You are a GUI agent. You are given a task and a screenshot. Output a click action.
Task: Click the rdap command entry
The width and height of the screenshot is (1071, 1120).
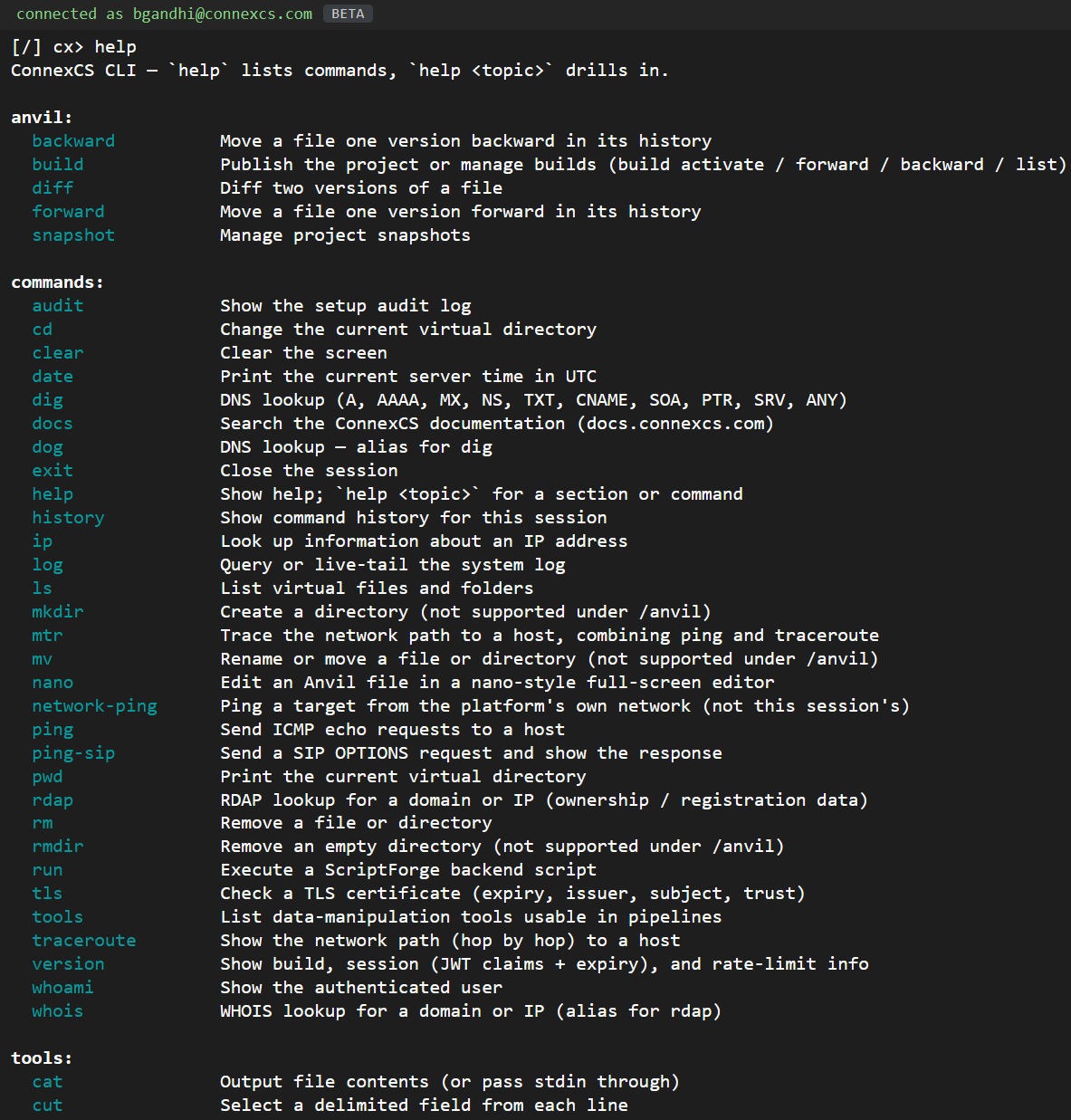[53, 799]
